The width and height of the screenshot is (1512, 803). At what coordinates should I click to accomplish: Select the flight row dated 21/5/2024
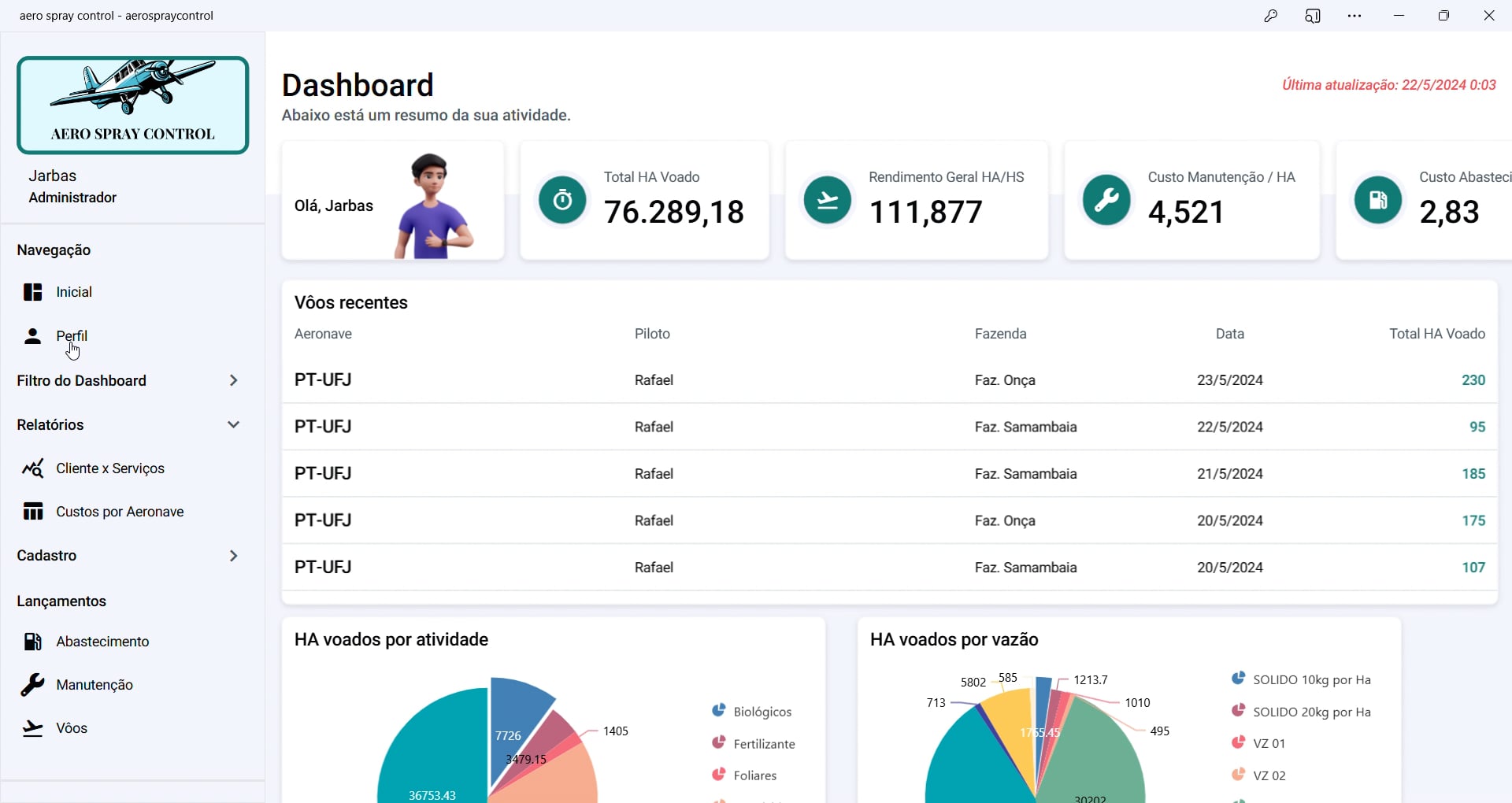(x=890, y=474)
